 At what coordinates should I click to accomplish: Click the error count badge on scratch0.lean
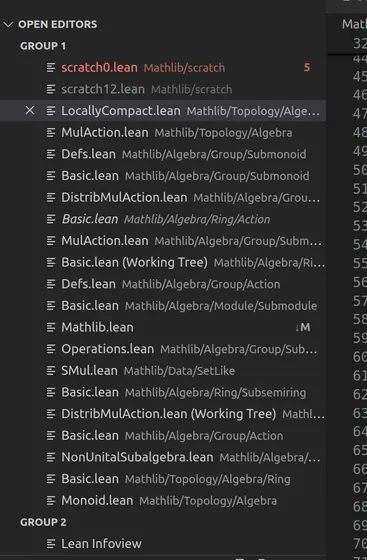tap(307, 68)
